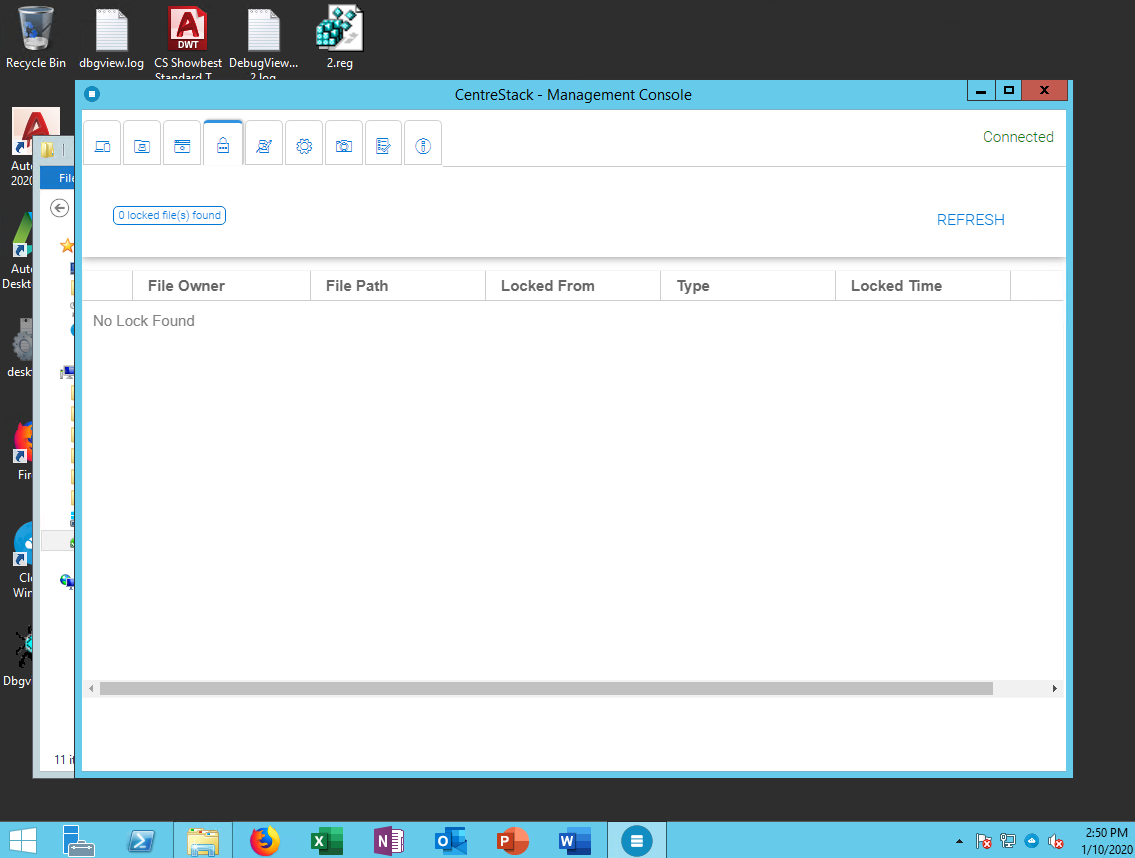Click the cloud drive tray icon
The width and height of the screenshot is (1135, 858).
click(x=1032, y=841)
